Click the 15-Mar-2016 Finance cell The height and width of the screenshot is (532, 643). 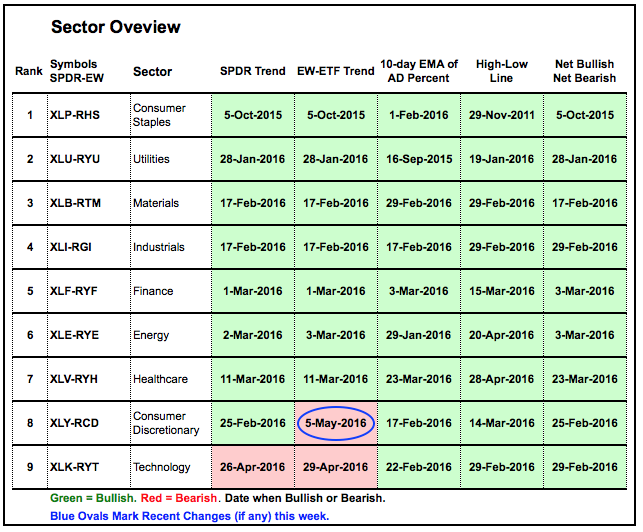501,291
